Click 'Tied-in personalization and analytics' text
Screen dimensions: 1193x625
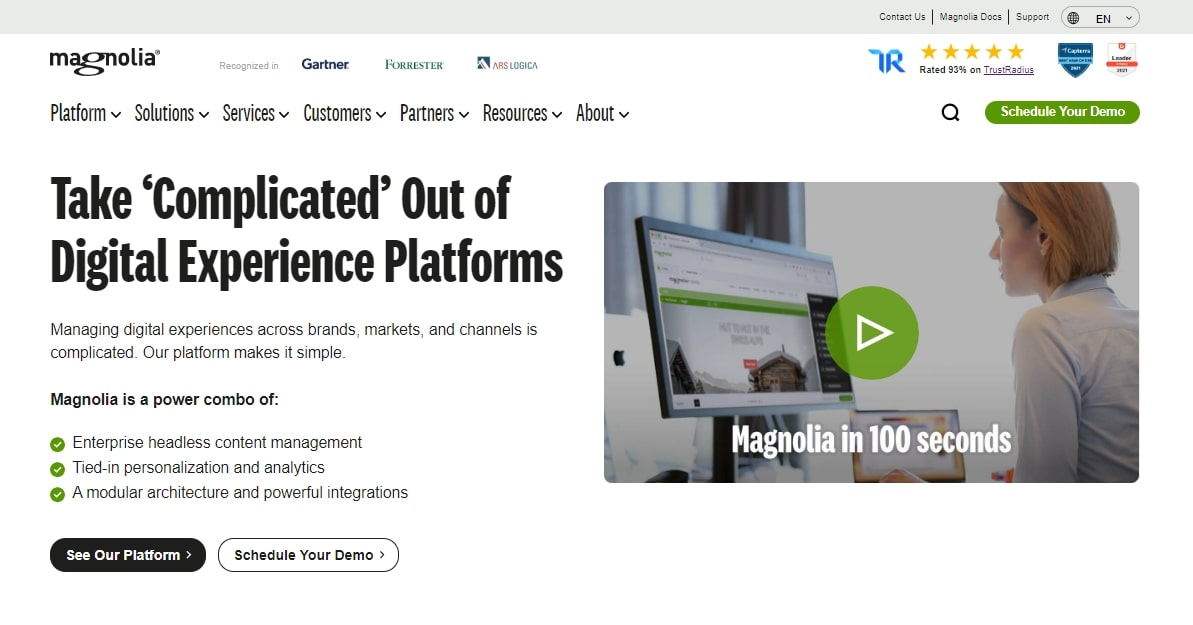199,467
